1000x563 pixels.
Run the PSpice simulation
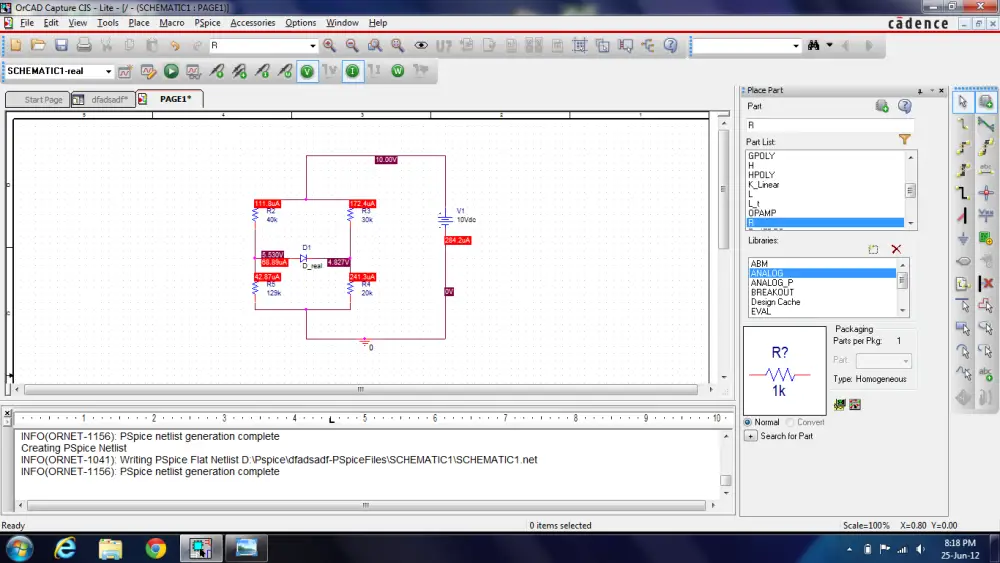(171, 71)
